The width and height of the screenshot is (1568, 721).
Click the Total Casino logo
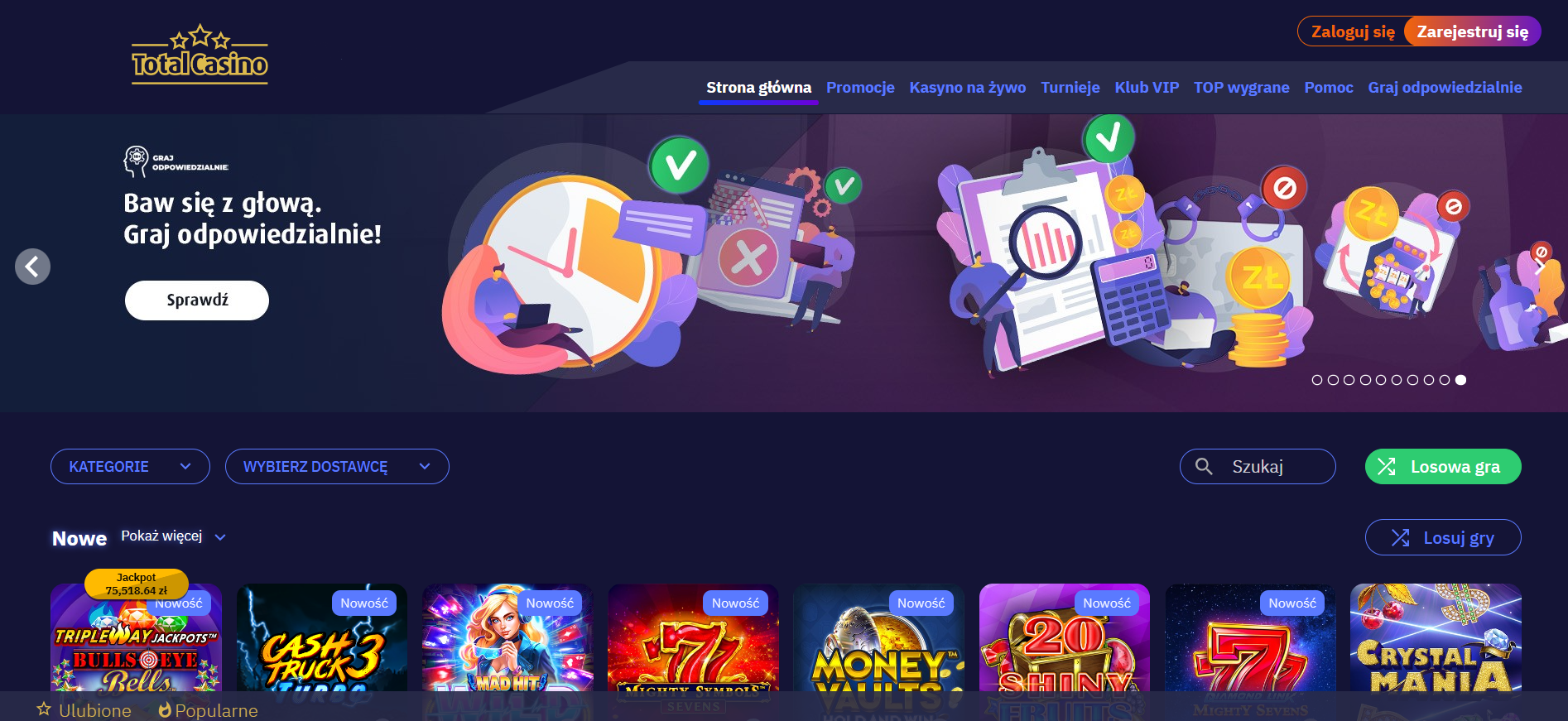[200, 55]
